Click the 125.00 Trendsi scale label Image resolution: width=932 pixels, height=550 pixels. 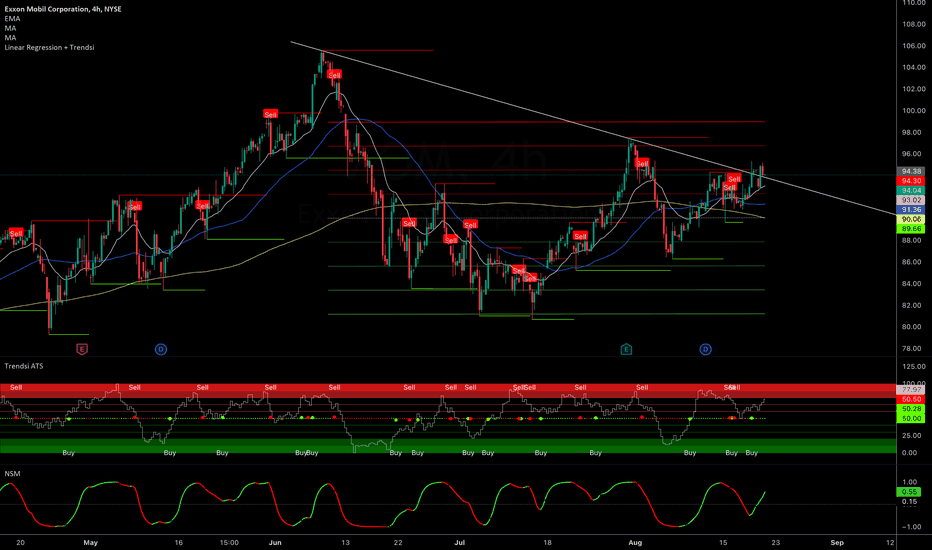tap(914, 366)
